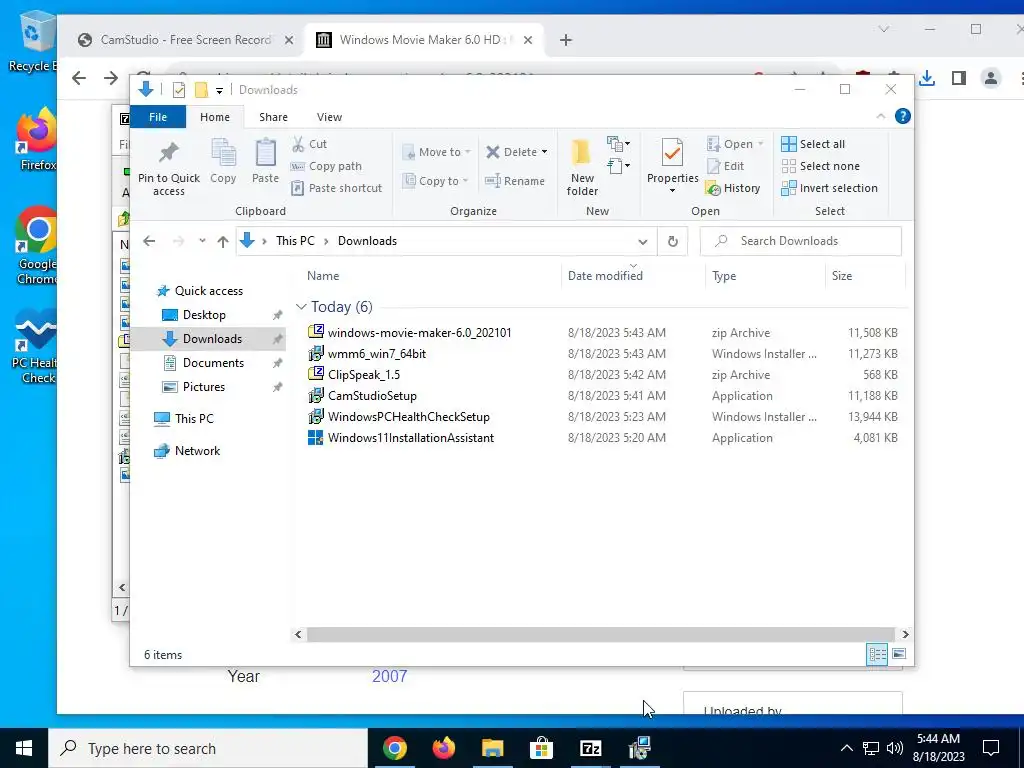Open Explorer Help question mark icon

903,116
